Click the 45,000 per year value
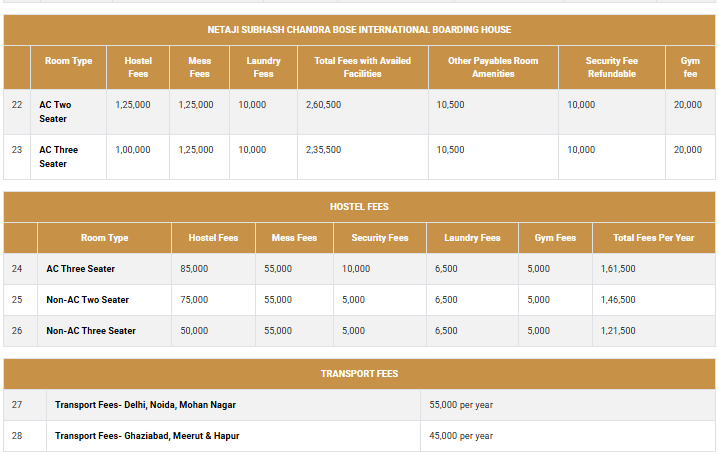The width and height of the screenshot is (718, 454). [461, 436]
